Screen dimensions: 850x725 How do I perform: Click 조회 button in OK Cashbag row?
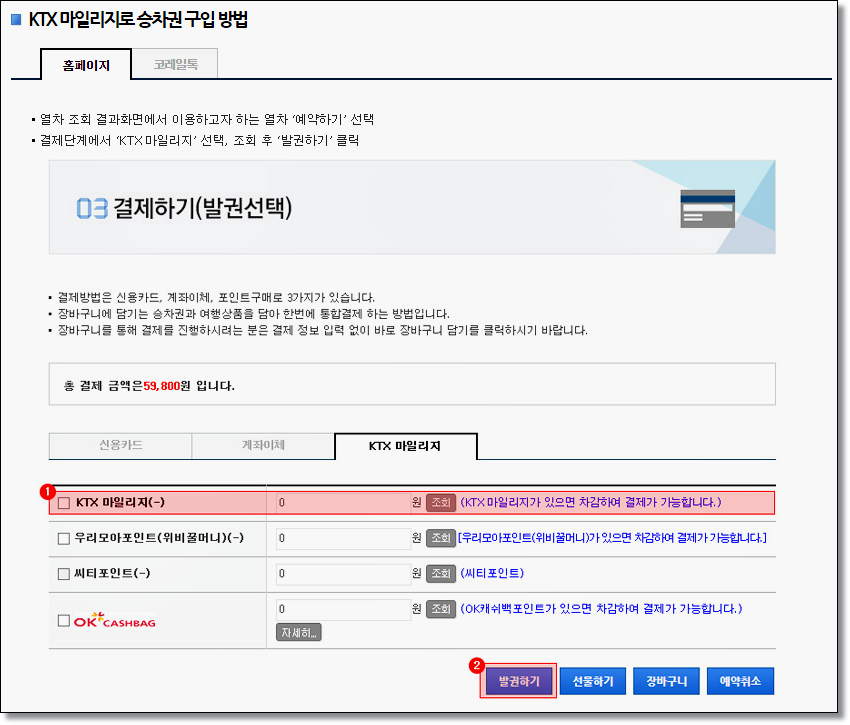click(441, 609)
